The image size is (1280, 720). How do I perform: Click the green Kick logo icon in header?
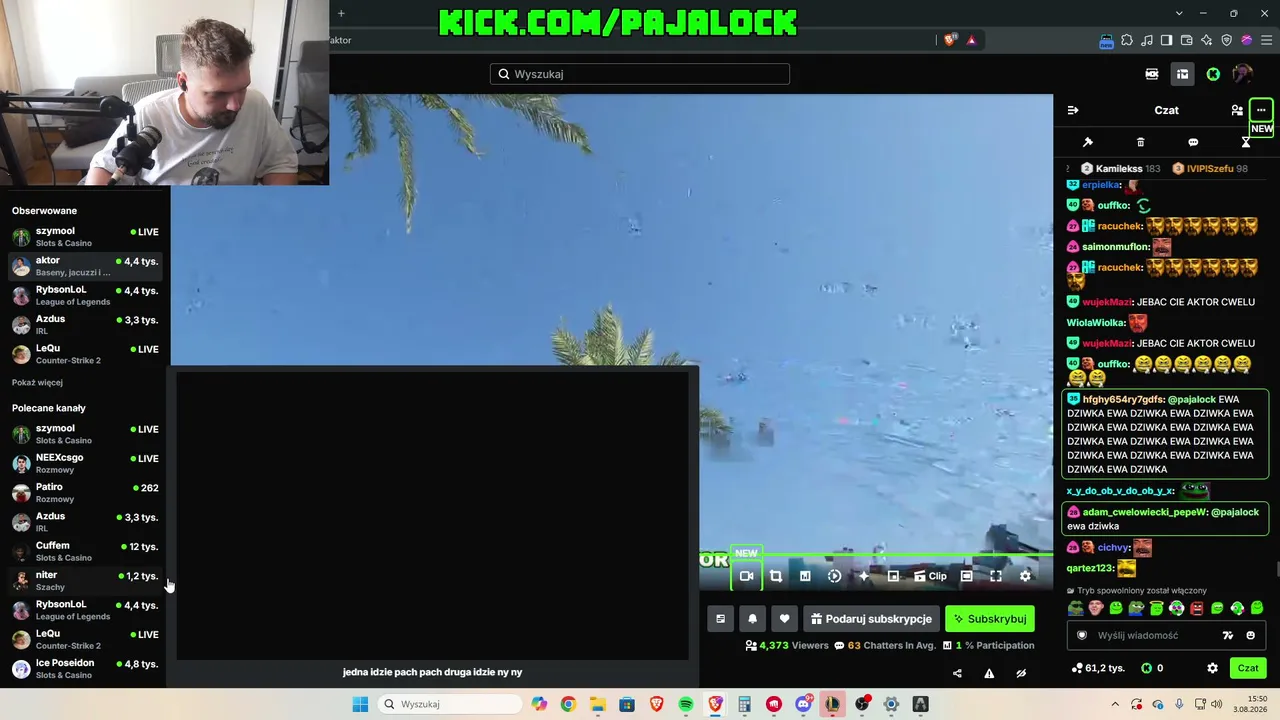point(1213,74)
